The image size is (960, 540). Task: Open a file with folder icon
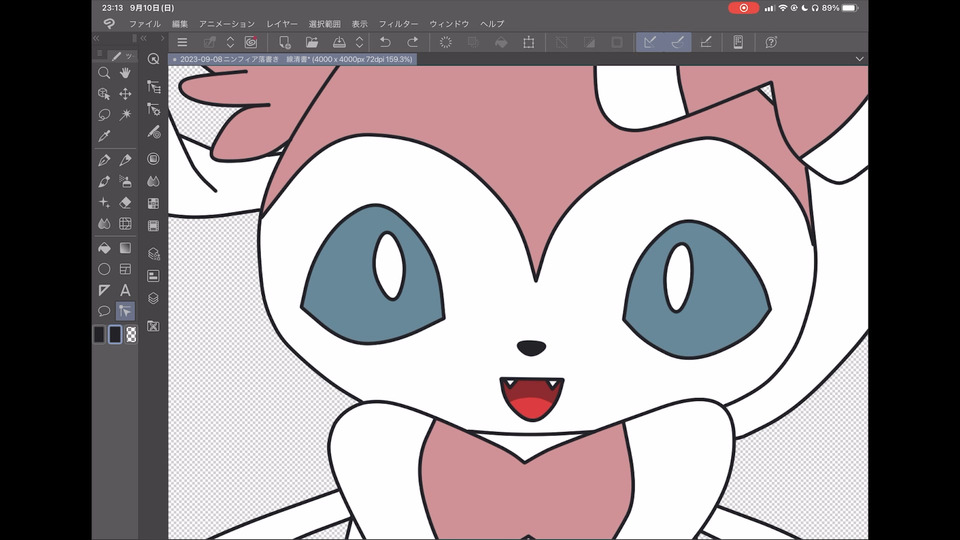(x=312, y=42)
